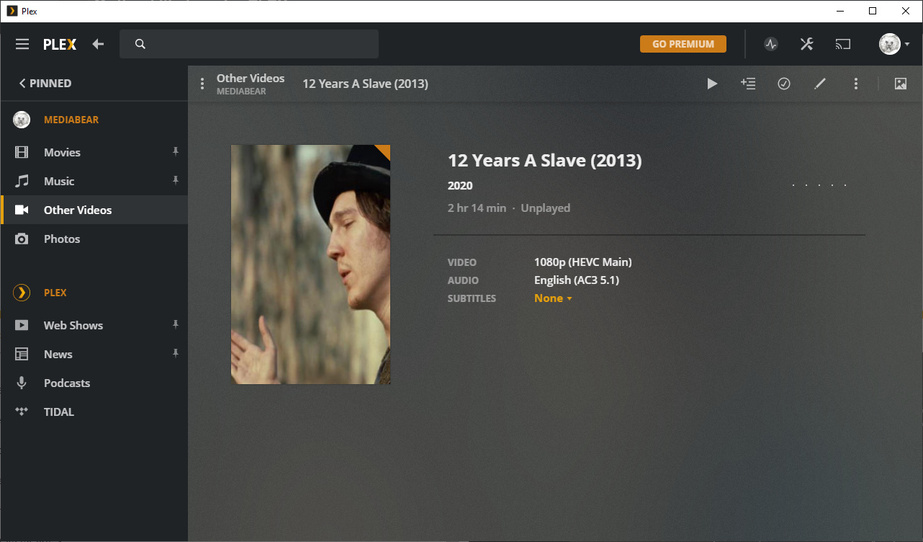The height and width of the screenshot is (542, 923).
Task: Click the cast to device icon
Action: (843, 44)
